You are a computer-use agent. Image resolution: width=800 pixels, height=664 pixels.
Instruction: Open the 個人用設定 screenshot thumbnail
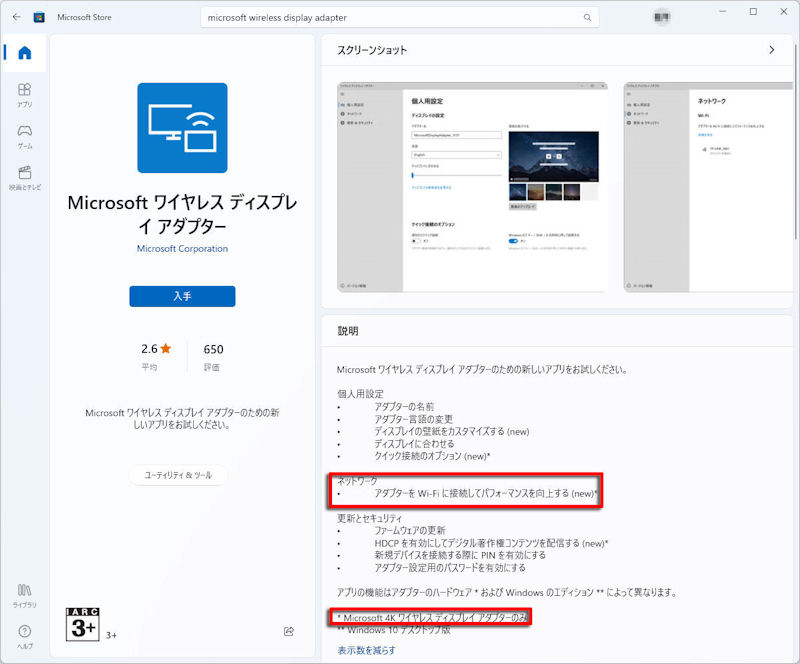472,187
